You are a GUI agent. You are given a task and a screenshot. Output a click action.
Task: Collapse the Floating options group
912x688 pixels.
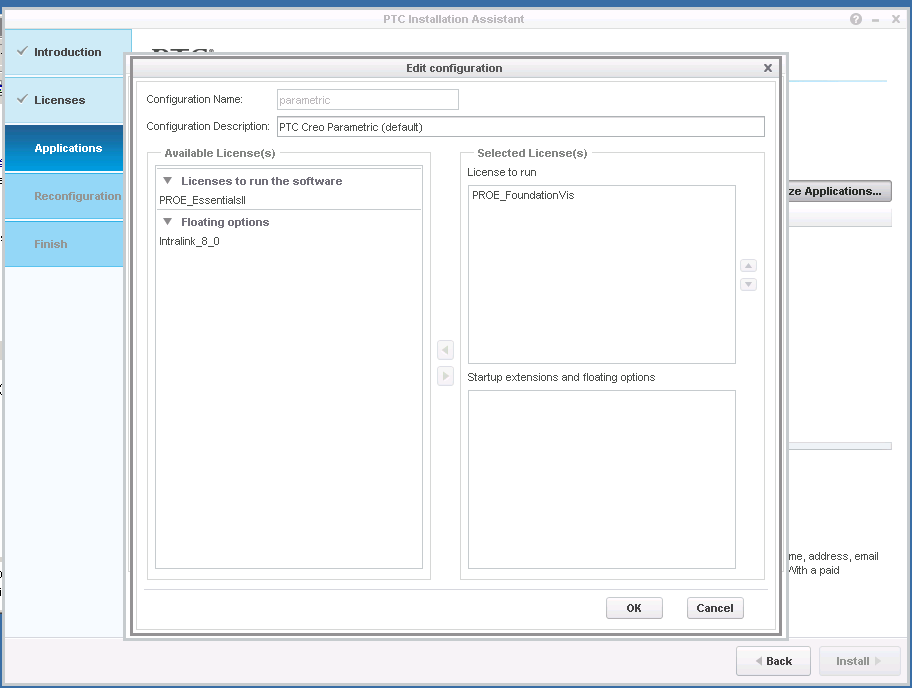click(168, 222)
